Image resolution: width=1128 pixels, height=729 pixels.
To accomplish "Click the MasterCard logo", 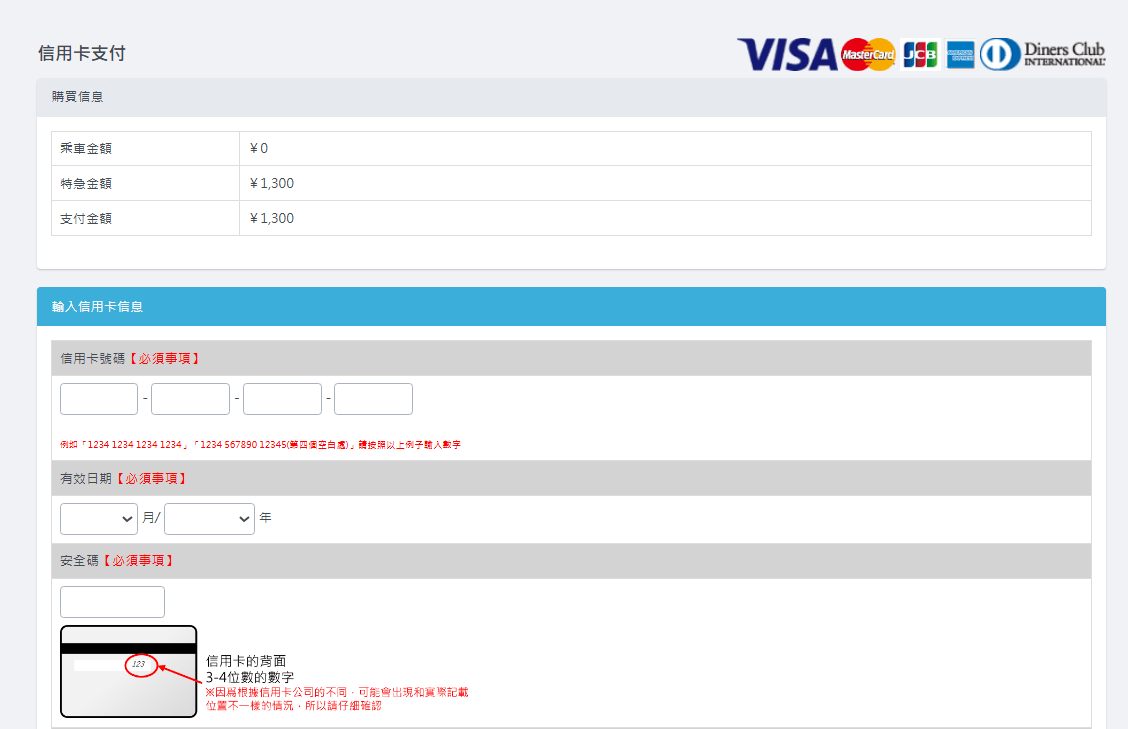I will (x=868, y=54).
